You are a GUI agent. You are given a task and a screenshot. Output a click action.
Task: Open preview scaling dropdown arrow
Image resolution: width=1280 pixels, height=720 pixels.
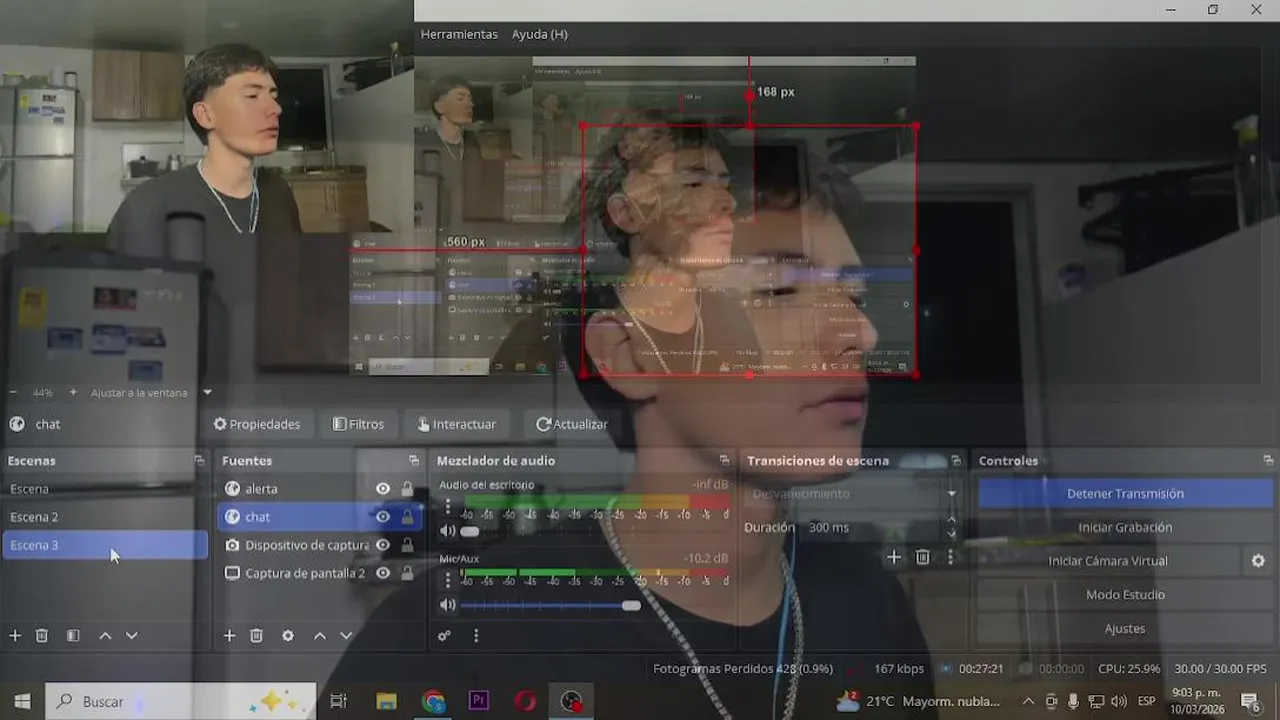[207, 393]
